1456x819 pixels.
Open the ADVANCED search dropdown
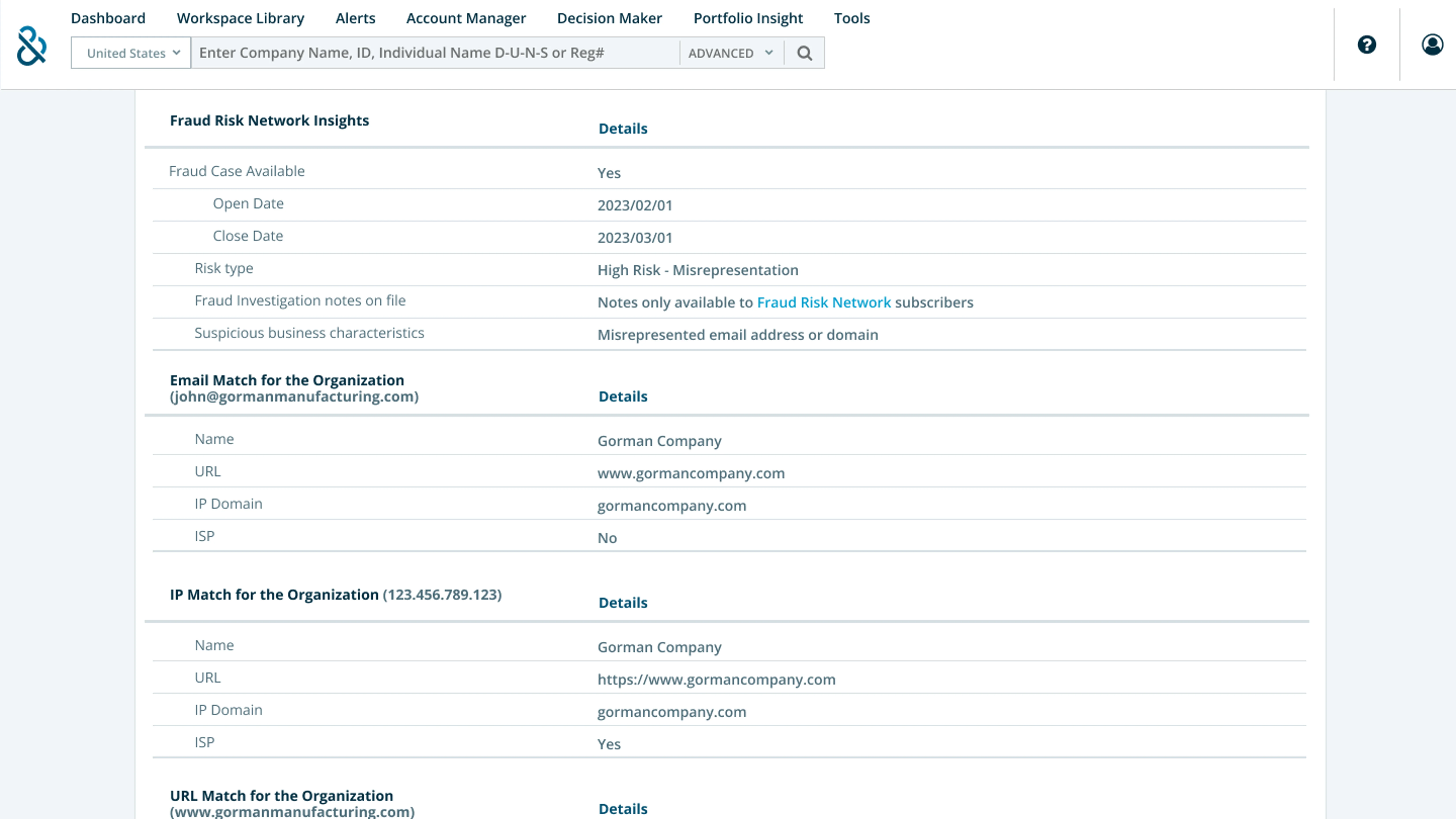point(730,53)
